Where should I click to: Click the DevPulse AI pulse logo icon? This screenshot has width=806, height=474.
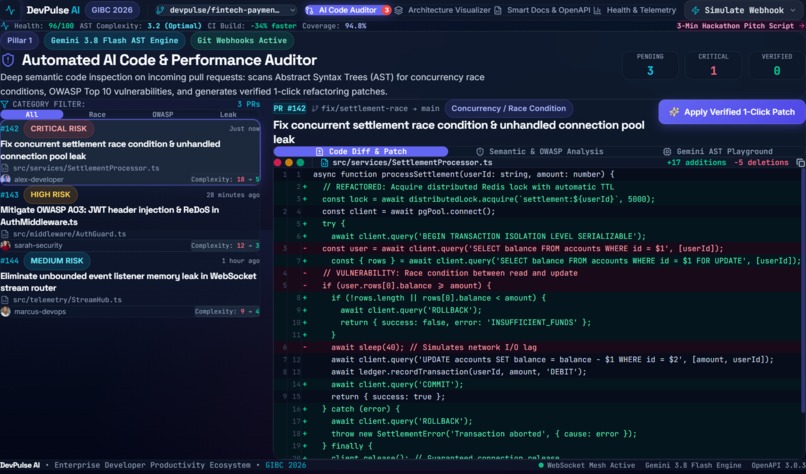pos(10,10)
